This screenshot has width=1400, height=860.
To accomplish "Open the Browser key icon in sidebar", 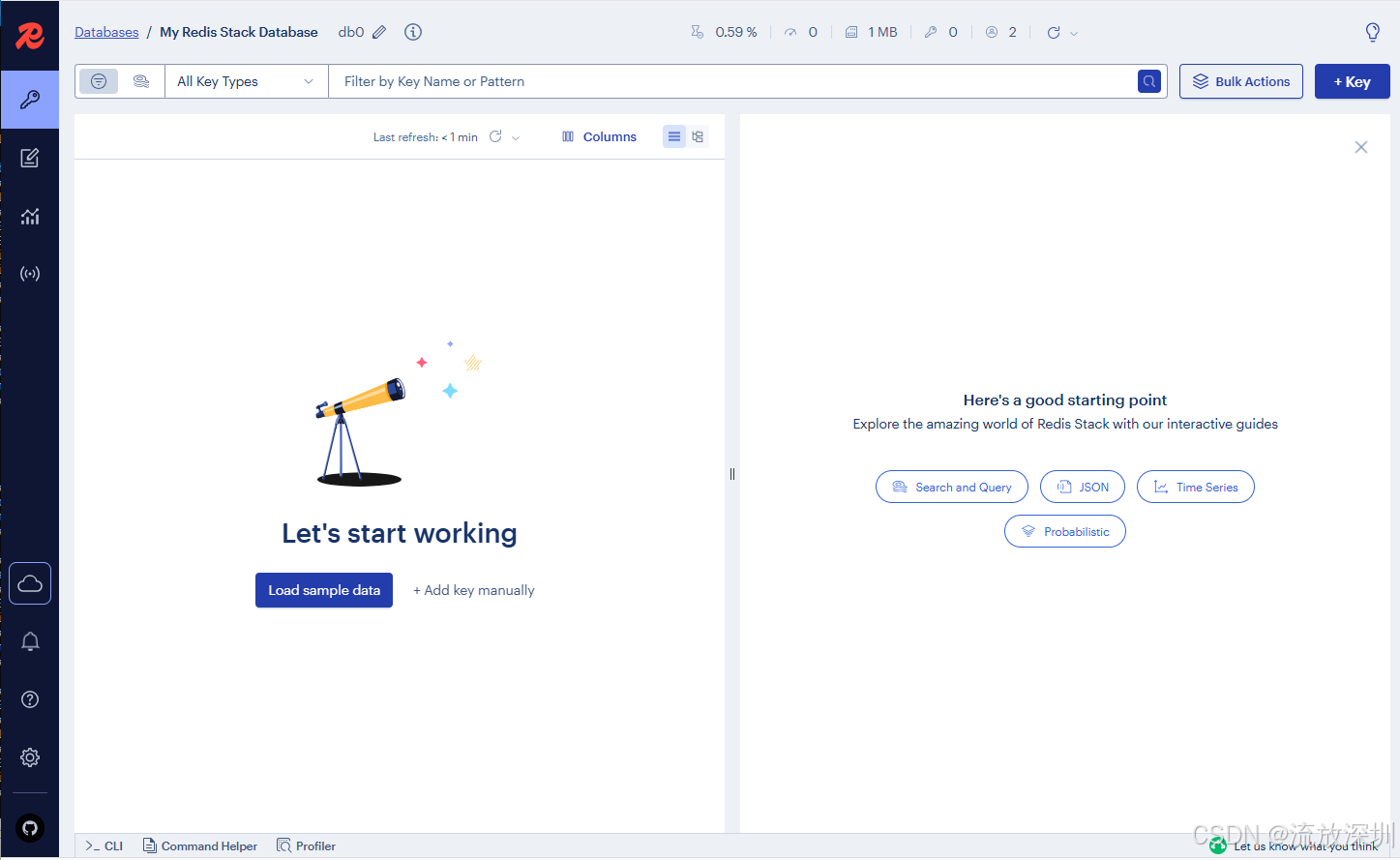I will click(30, 100).
